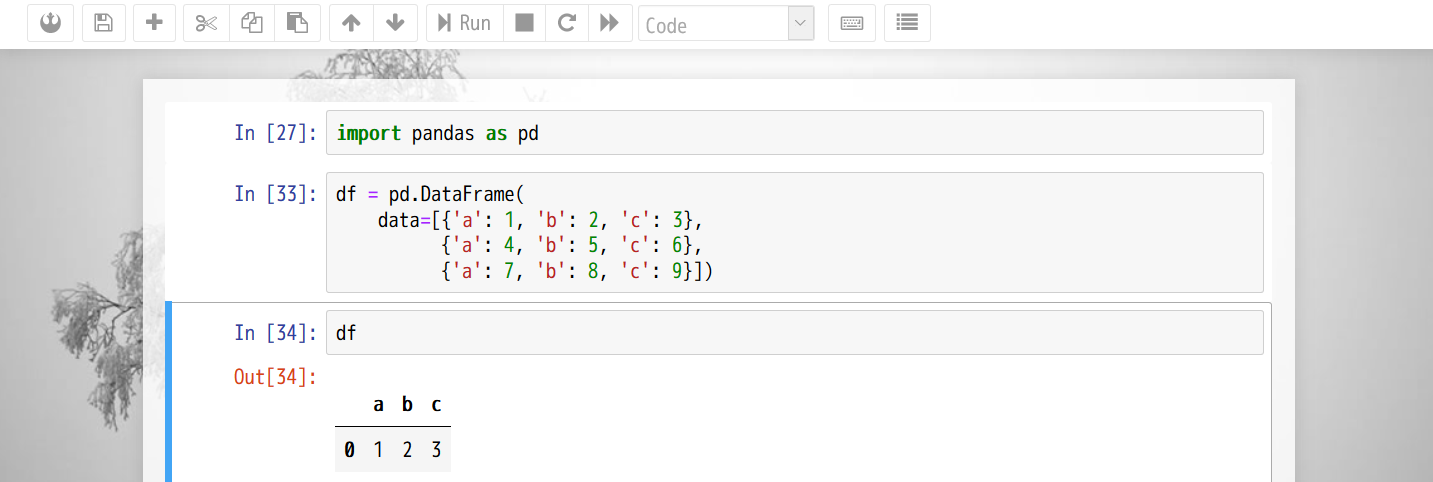Click the list icon toolbar button

tap(907, 23)
